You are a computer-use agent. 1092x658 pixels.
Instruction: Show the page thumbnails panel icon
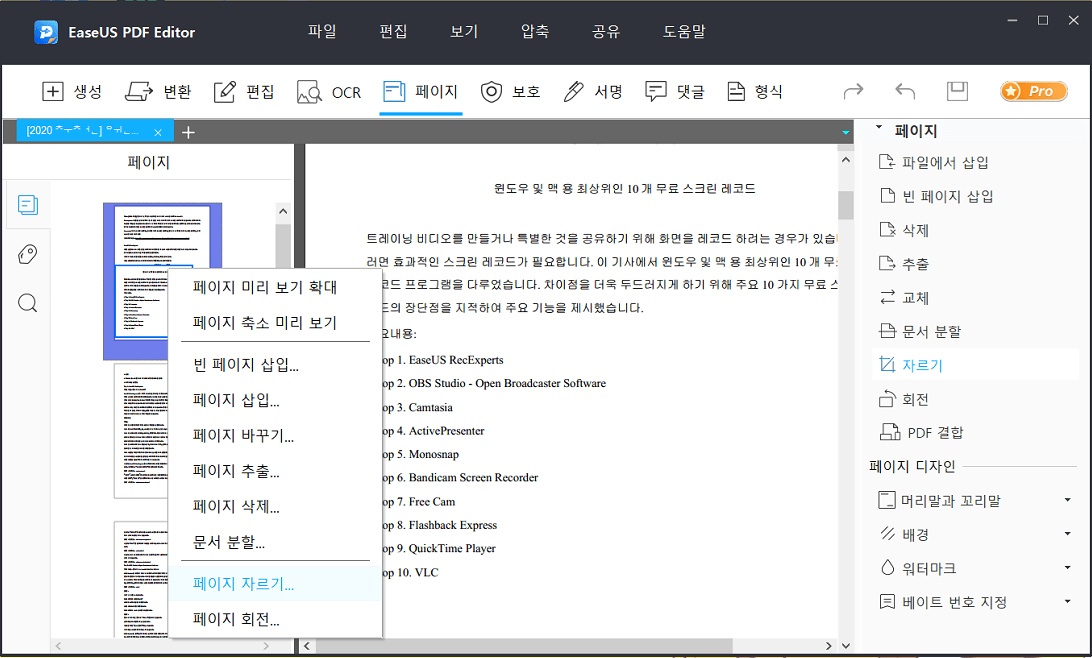coord(27,203)
